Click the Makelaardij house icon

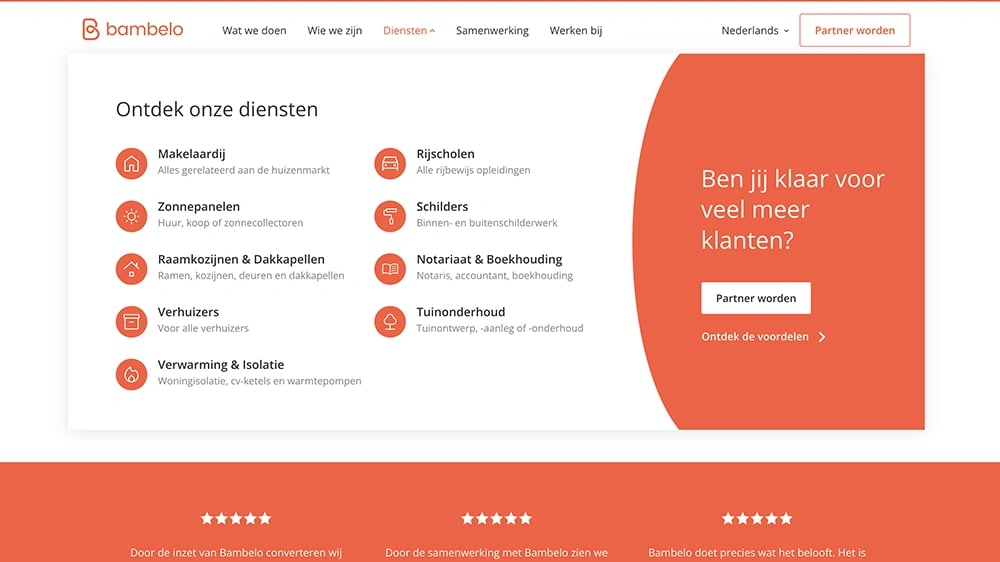click(131, 163)
